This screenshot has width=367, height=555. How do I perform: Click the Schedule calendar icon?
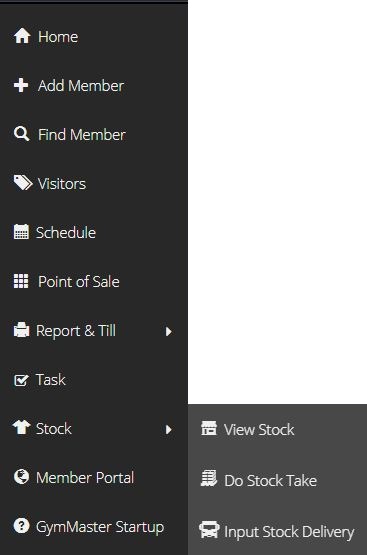click(x=21, y=232)
